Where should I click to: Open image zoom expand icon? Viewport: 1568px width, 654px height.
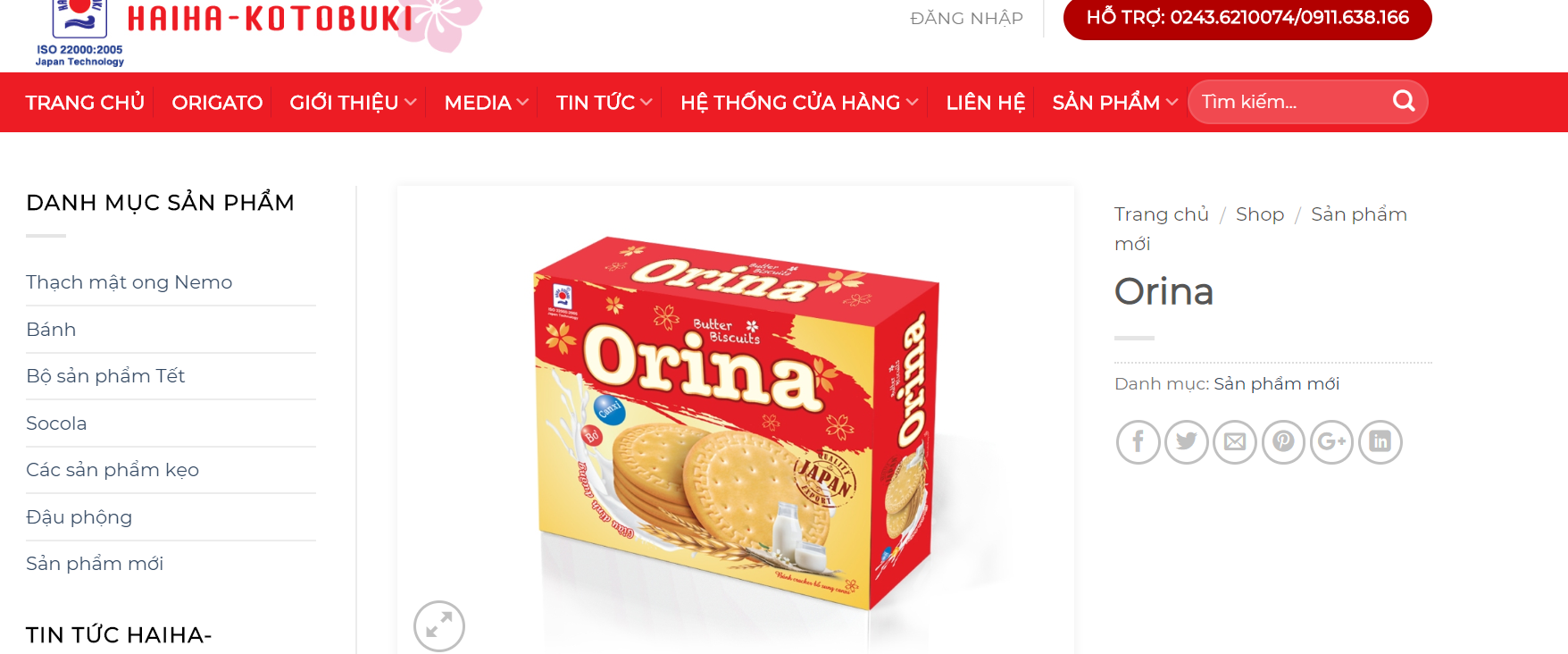pos(439,626)
